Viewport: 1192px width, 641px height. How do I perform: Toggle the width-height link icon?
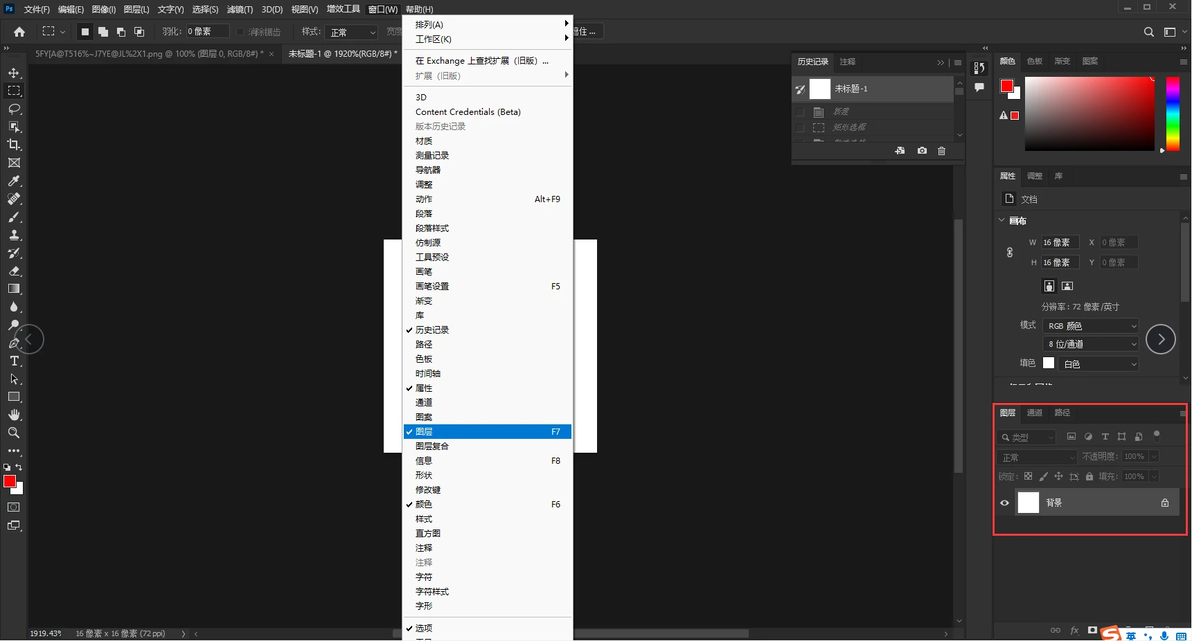click(x=1010, y=252)
